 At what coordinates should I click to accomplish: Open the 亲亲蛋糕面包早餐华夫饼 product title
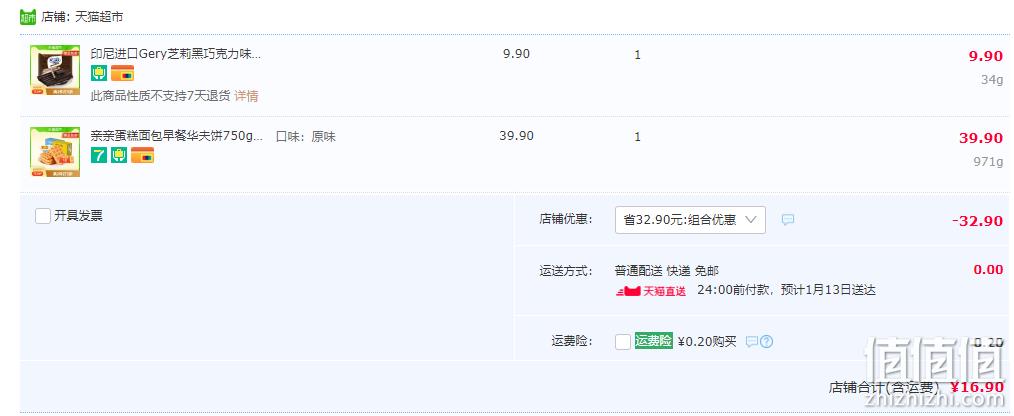[x=177, y=137]
